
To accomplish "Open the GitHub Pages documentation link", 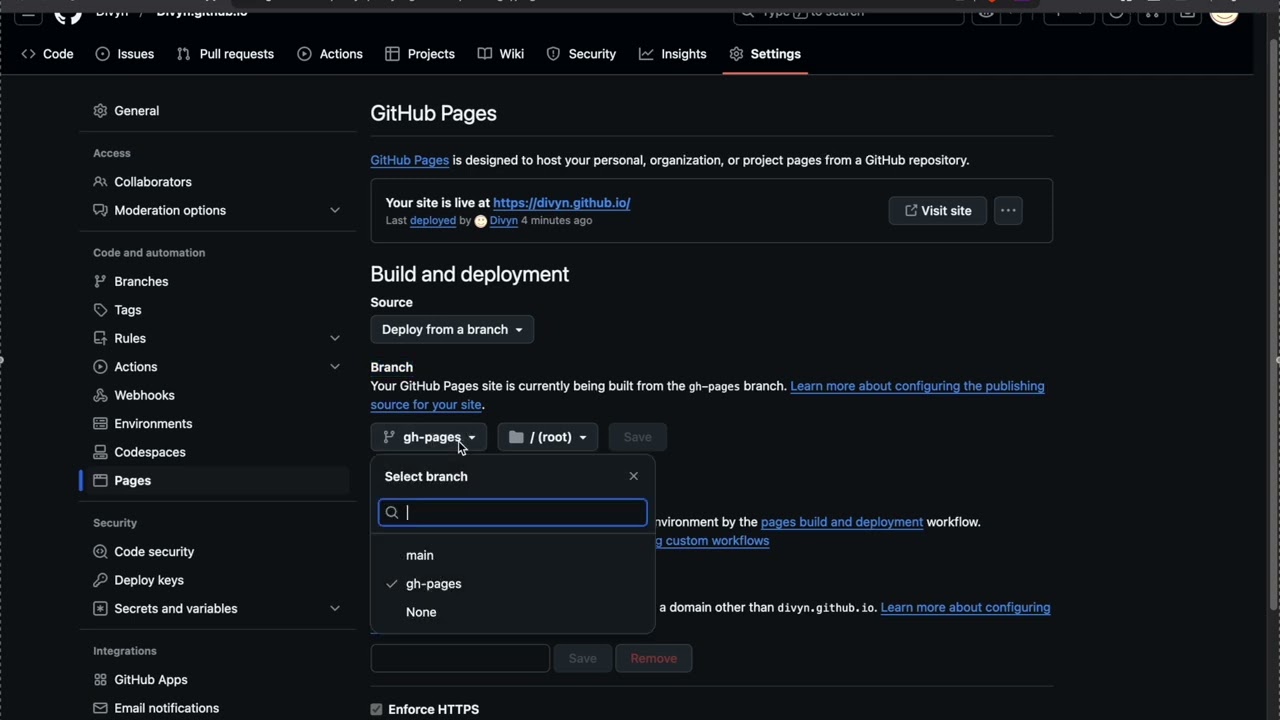I will 409,160.
